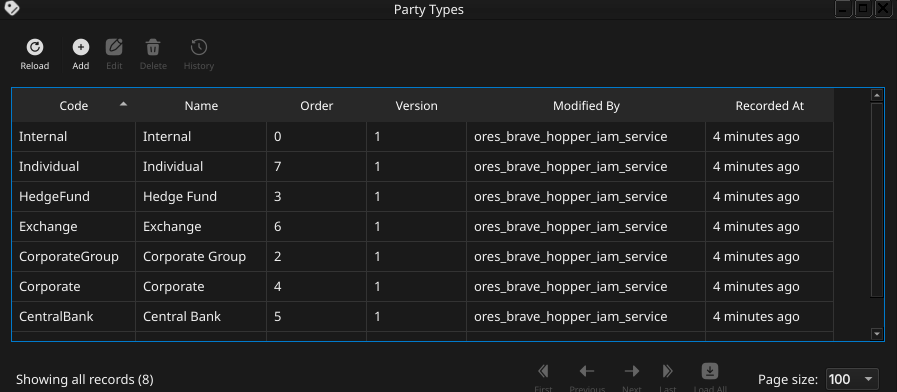Image resolution: width=897 pixels, height=392 pixels.
Task: Select the Corporate code cell
Action: (x=74, y=286)
